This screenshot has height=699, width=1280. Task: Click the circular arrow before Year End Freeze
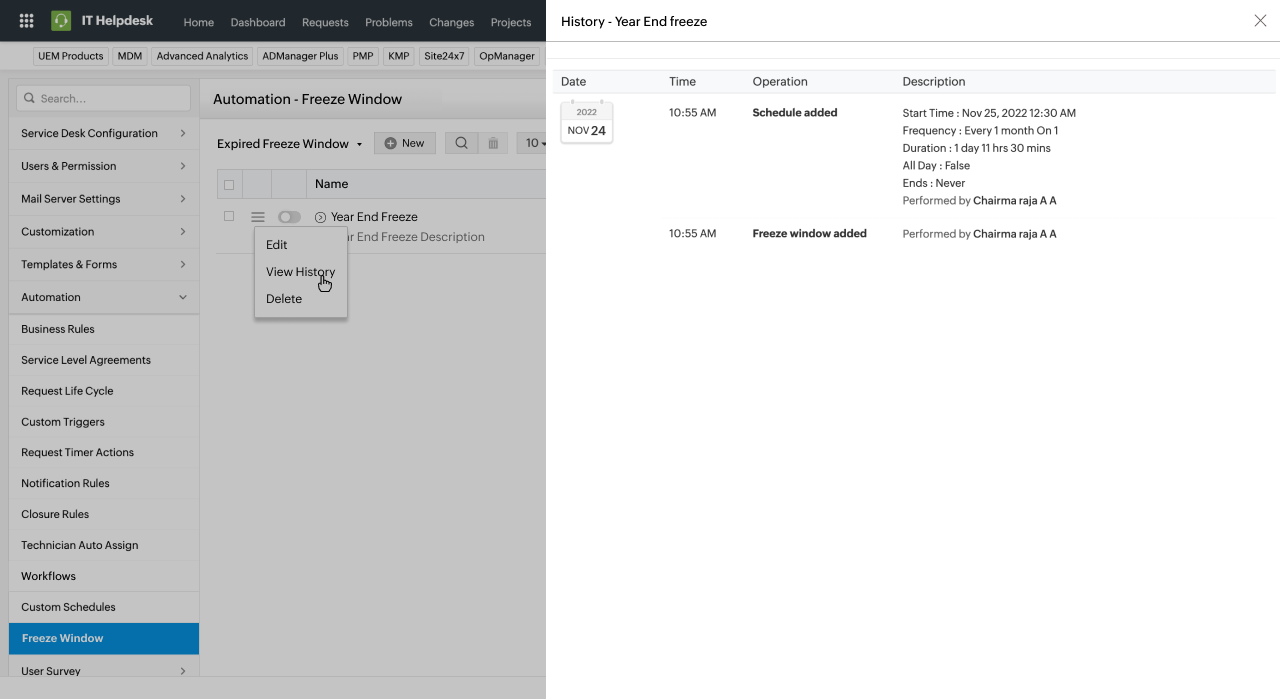pyautogui.click(x=320, y=217)
